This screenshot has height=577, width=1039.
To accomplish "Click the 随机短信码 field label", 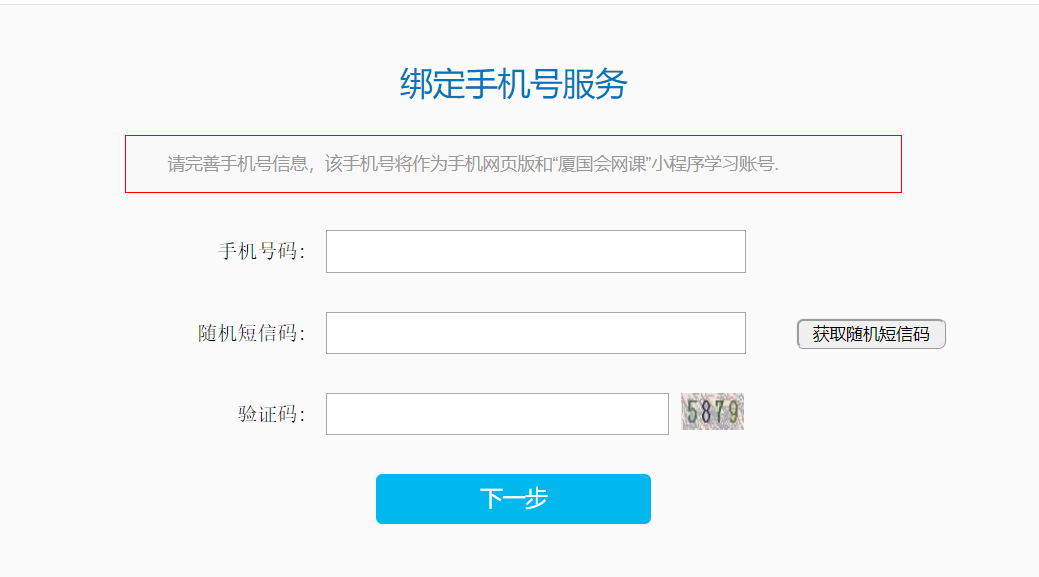I will tap(251, 333).
